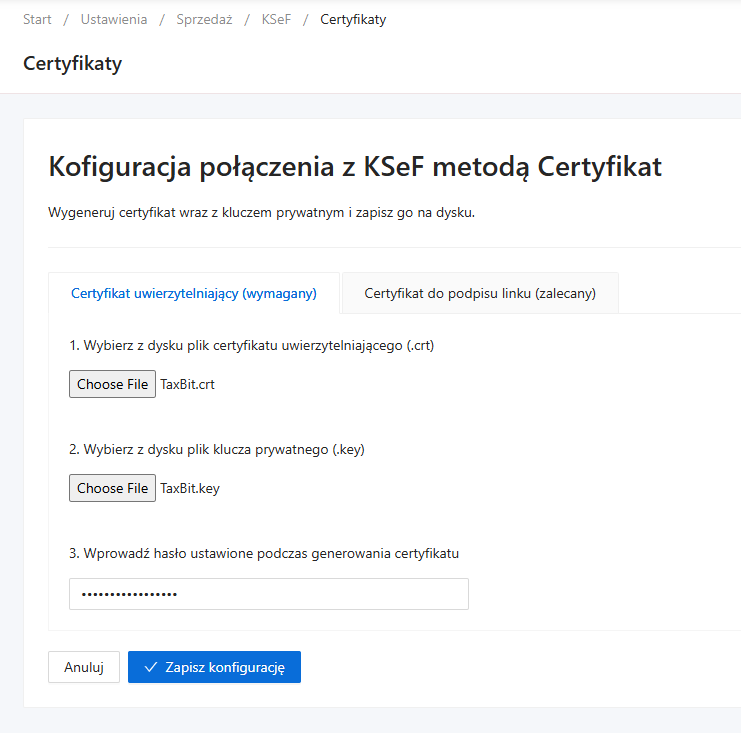
Task: Go to the Start breadcrumb
Action: 37,20
